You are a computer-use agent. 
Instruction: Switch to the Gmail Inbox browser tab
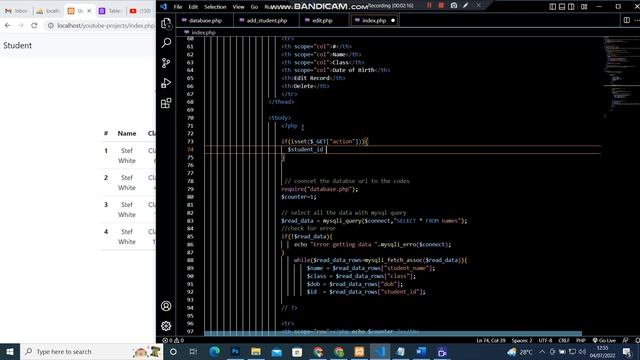pyautogui.click(x=16, y=11)
